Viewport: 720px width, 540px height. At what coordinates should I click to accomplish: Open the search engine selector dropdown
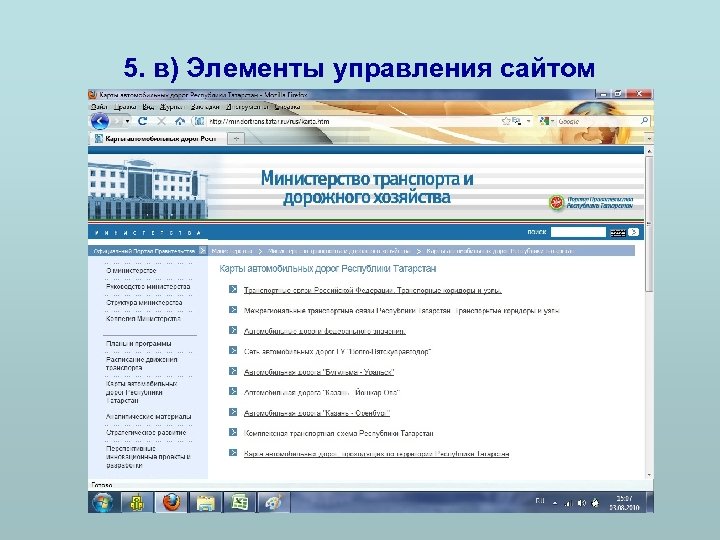(547, 121)
